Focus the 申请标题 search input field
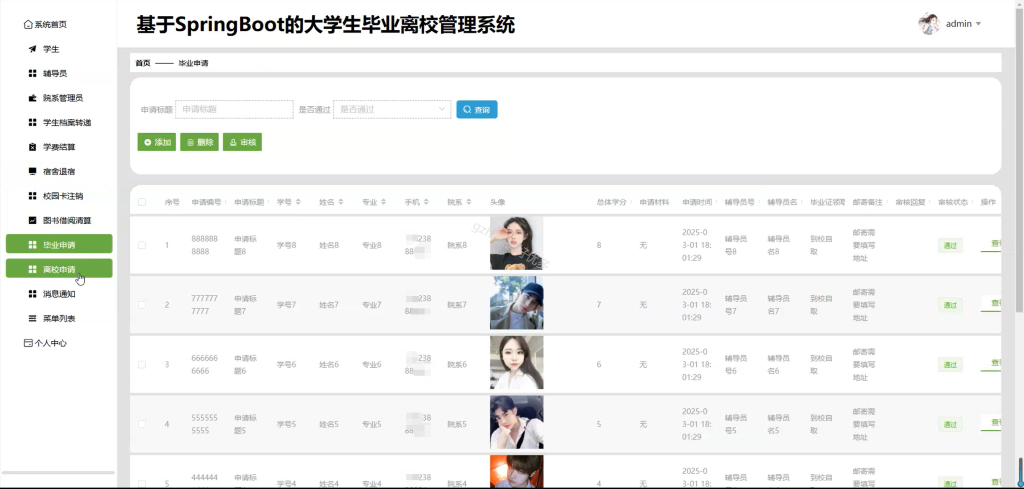Viewport: 1024px width, 489px height. pyautogui.click(x=234, y=110)
